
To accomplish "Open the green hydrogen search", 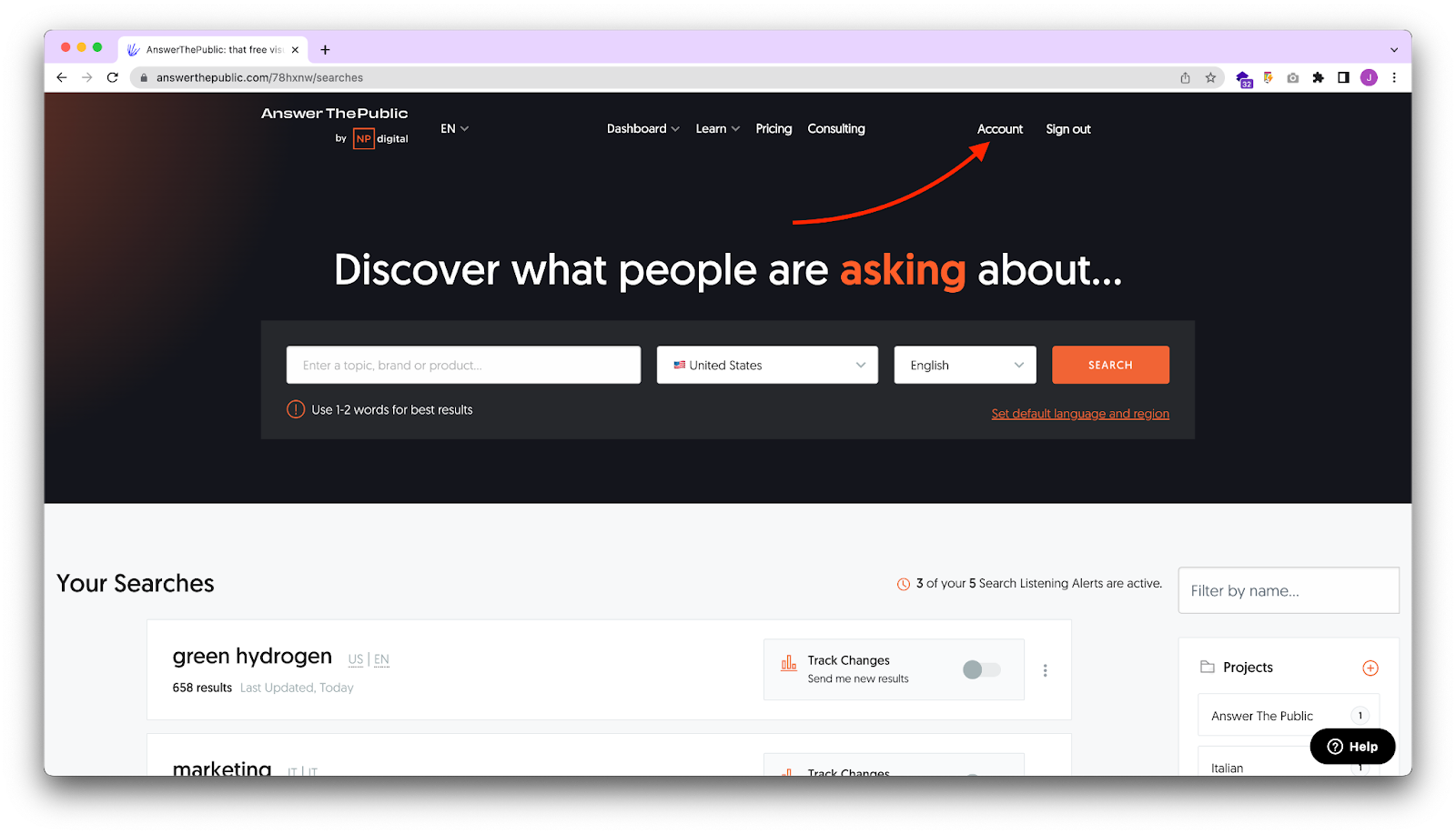I will [x=252, y=656].
